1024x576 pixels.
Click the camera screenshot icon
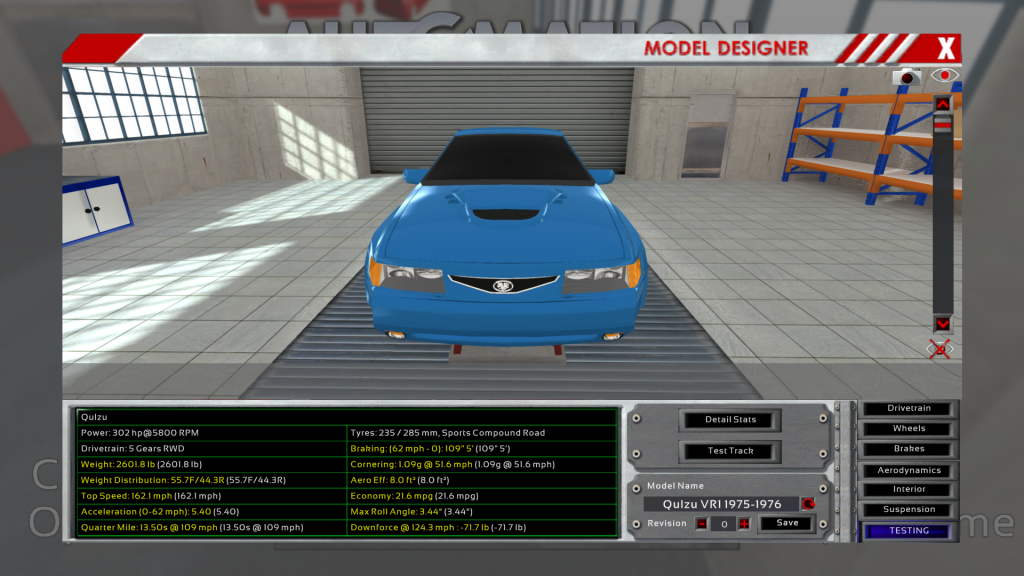pyautogui.click(x=907, y=76)
